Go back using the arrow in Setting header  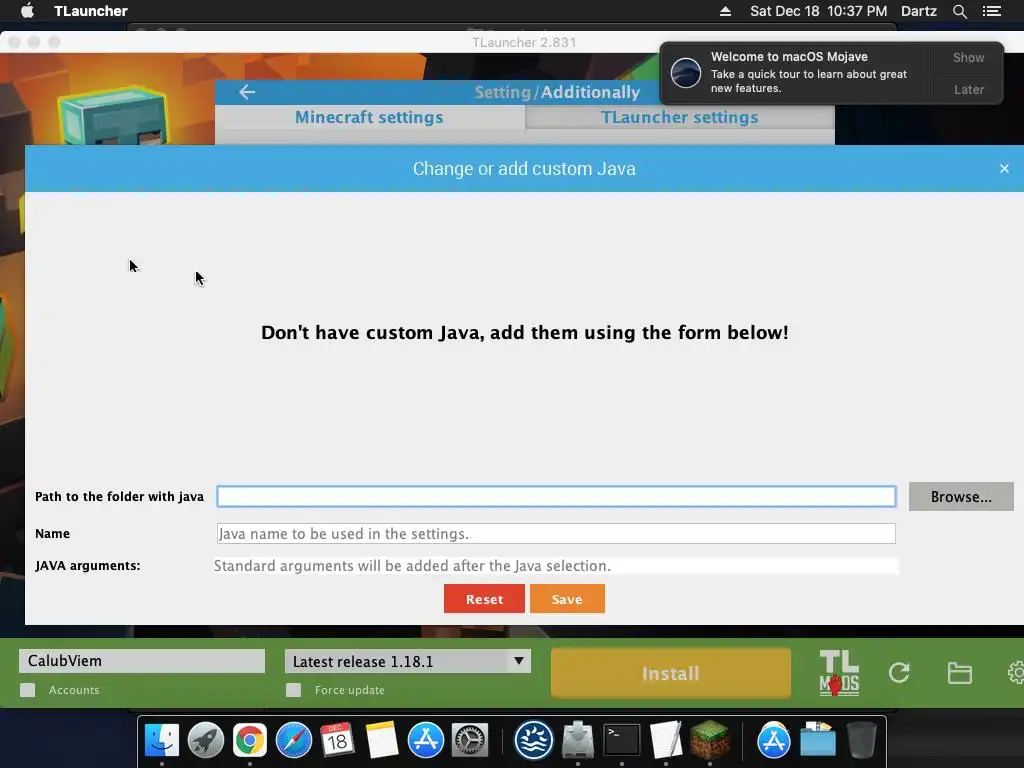[x=247, y=92]
